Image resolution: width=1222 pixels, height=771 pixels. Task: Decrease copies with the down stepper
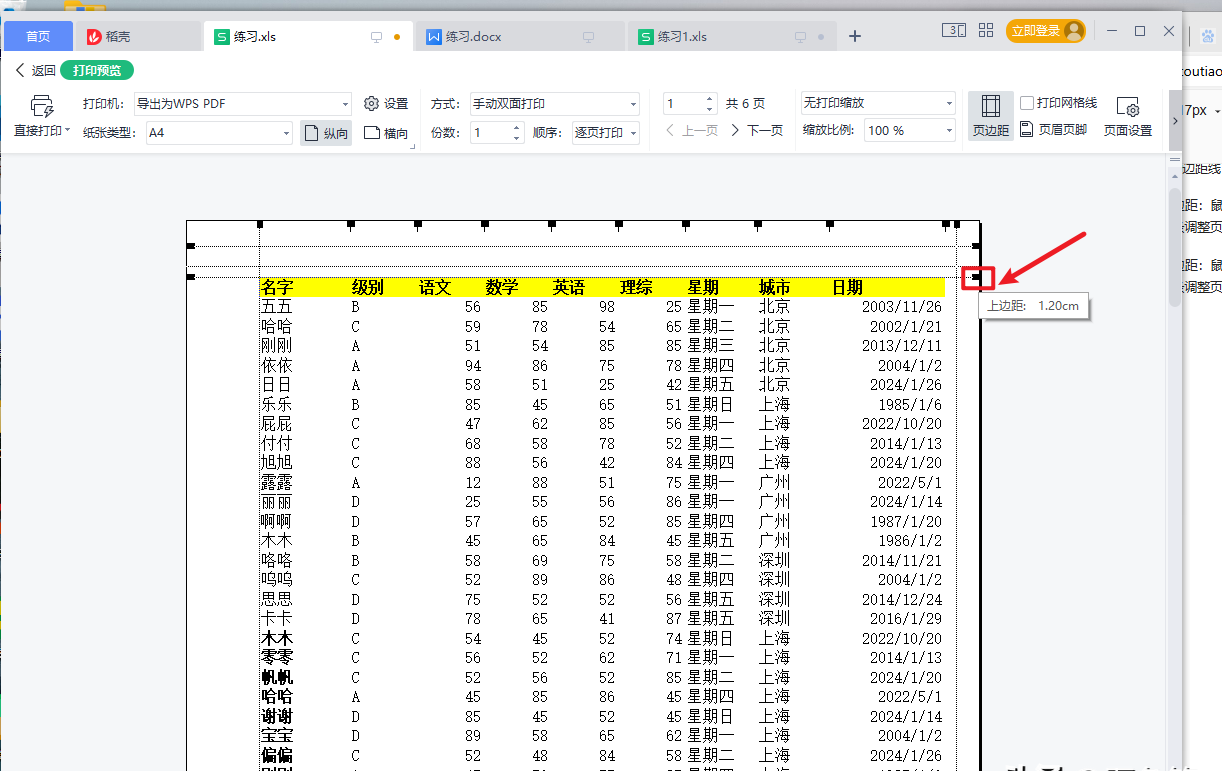517,138
